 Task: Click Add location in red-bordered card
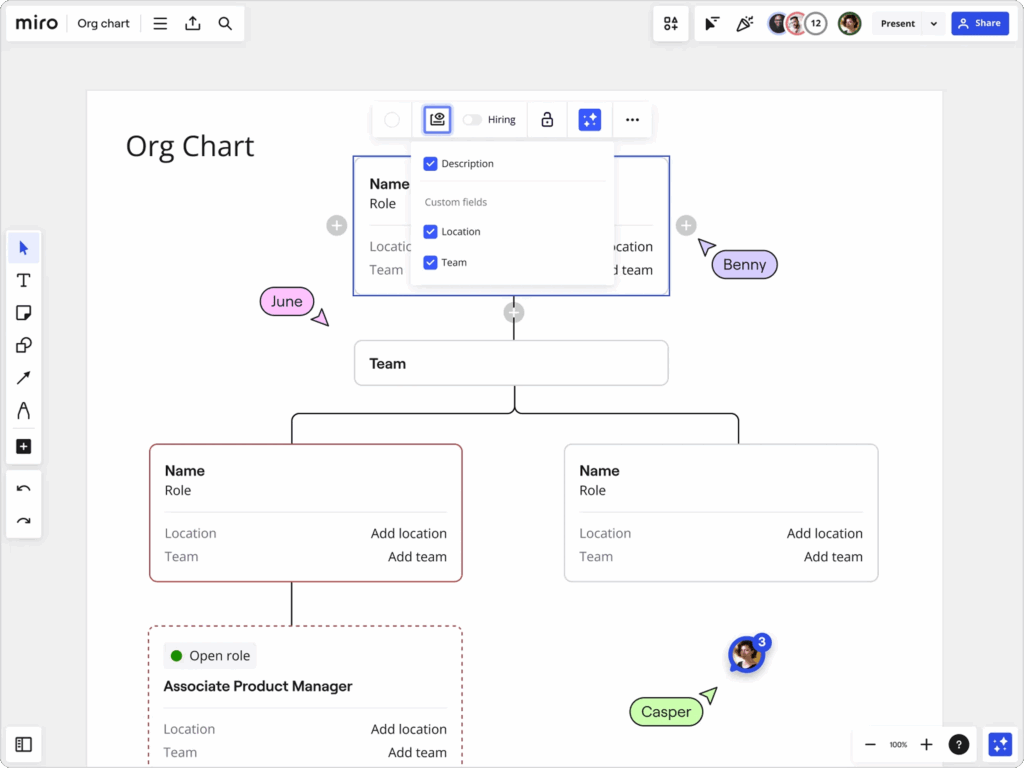click(x=409, y=534)
